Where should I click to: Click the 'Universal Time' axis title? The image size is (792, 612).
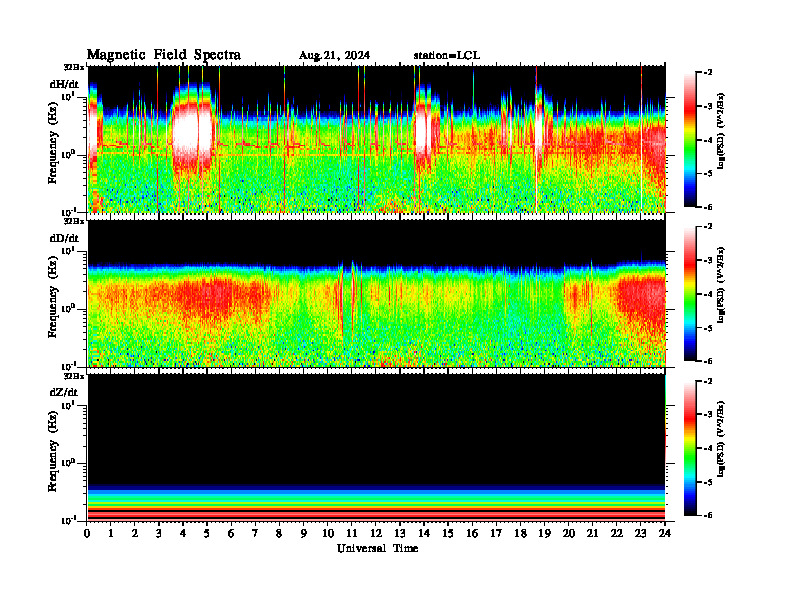click(x=377, y=548)
